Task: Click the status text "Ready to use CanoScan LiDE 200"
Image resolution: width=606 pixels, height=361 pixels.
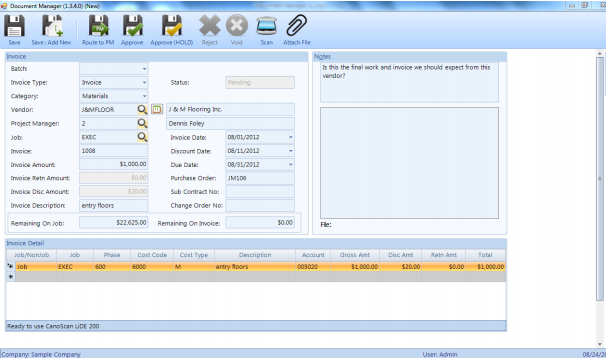Action: [x=53, y=326]
